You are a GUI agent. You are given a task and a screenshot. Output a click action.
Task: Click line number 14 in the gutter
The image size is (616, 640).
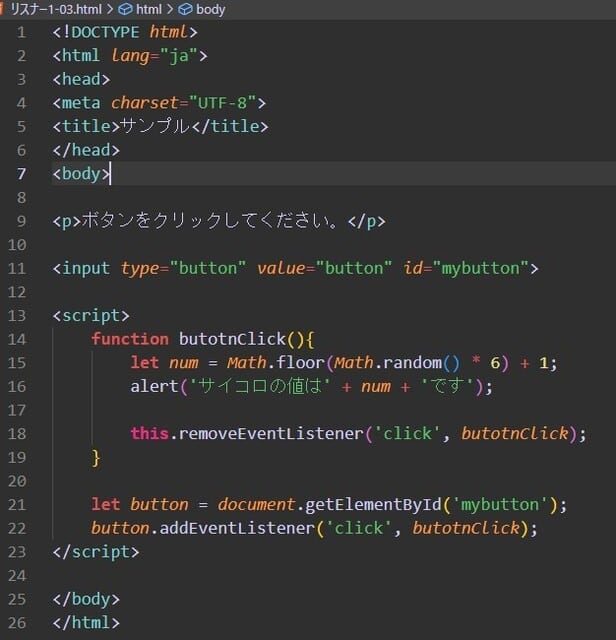[x=20, y=339]
